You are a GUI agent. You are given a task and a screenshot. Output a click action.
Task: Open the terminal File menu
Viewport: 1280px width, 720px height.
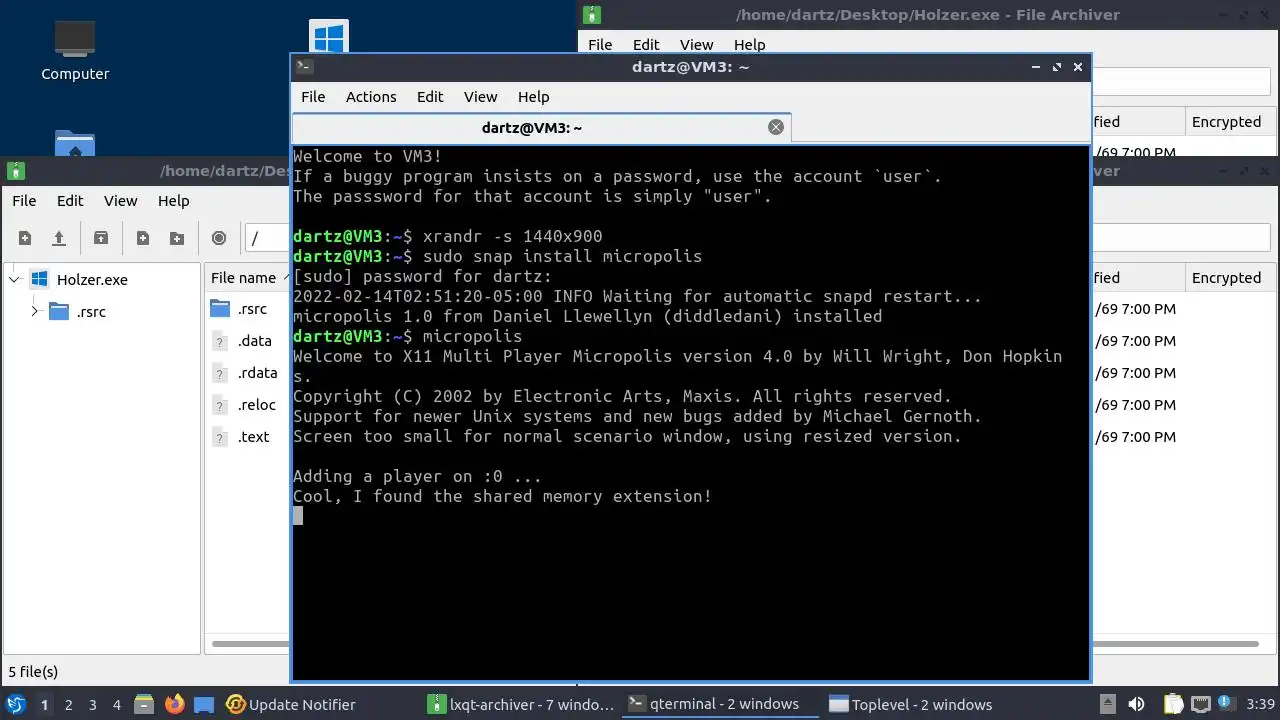tap(313, 97)
